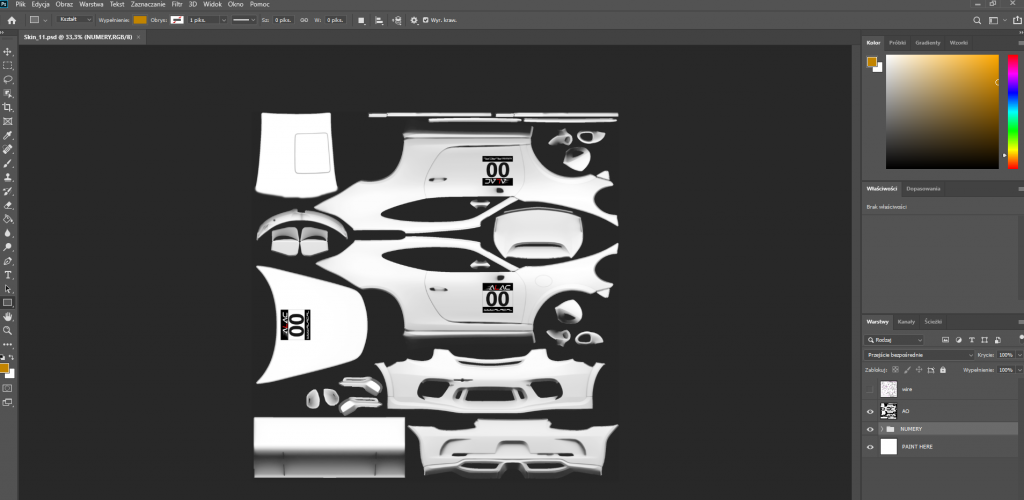Toggle type layer filter icon
Image resolution: width=1024 pixels, height=500 pixels.
pos(972,339)
